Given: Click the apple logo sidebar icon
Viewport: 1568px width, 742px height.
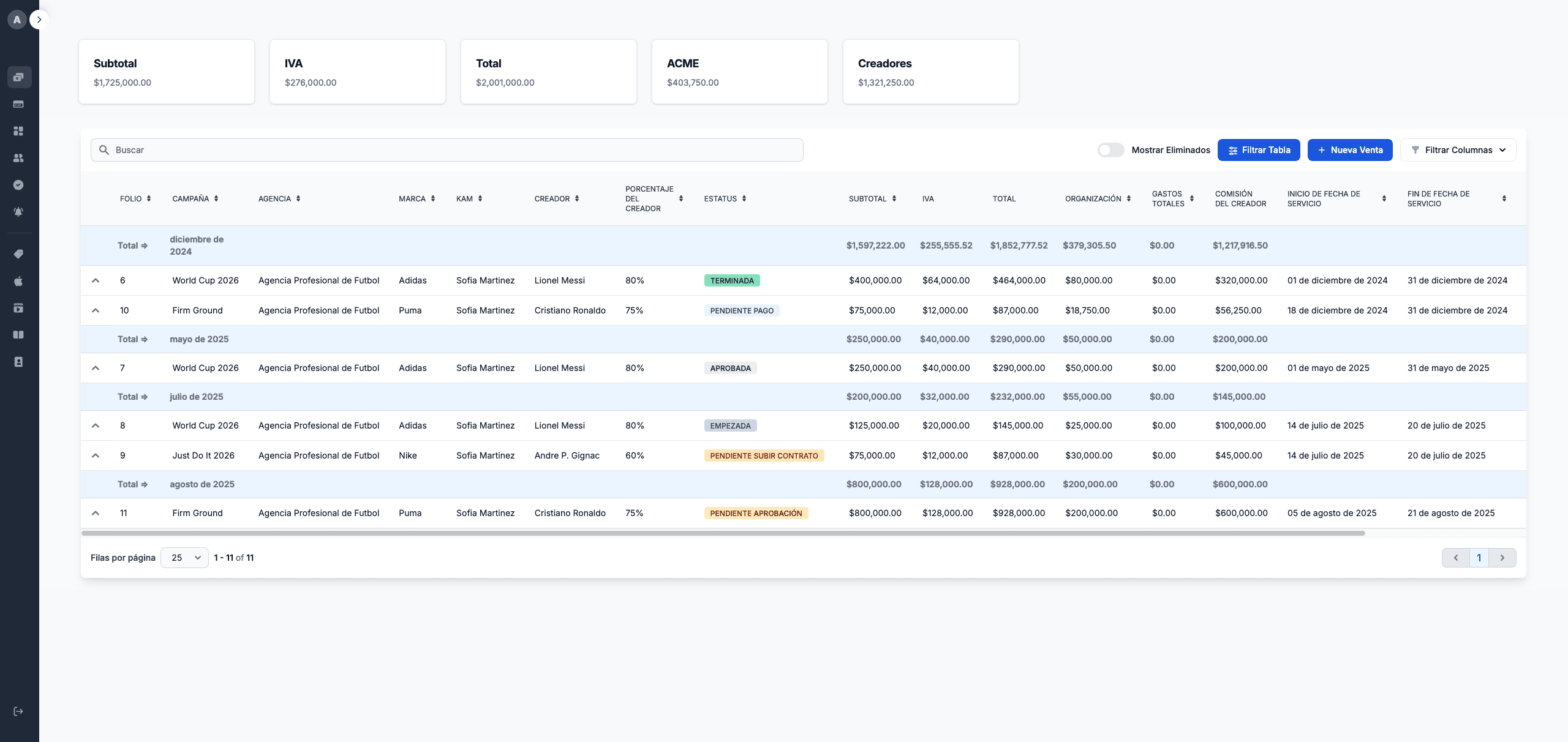Looking at the screenshot, I should (x=18, y=281).
